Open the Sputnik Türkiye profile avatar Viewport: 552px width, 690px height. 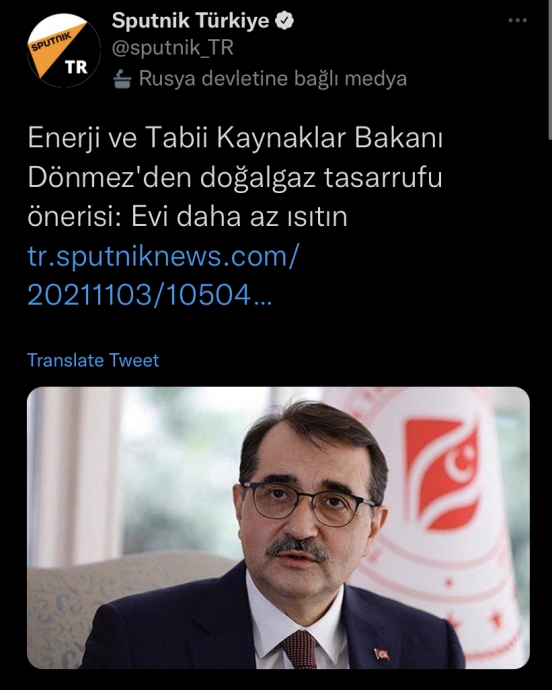tap(64, 50)
